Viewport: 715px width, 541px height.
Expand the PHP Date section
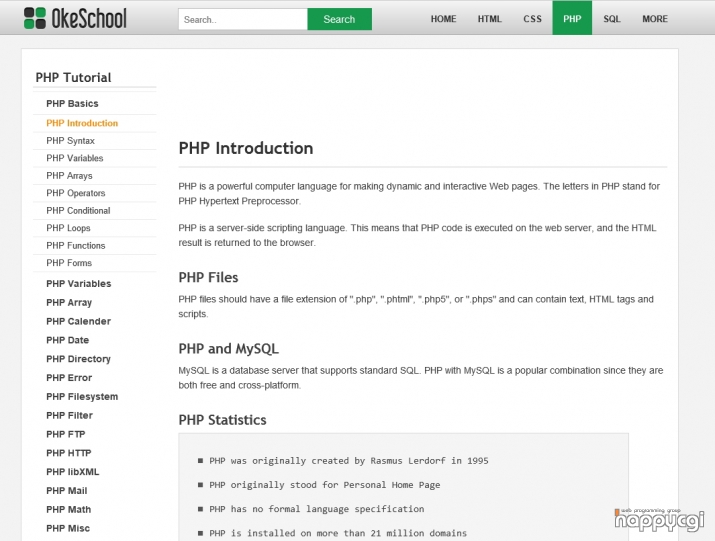(67, 340)
